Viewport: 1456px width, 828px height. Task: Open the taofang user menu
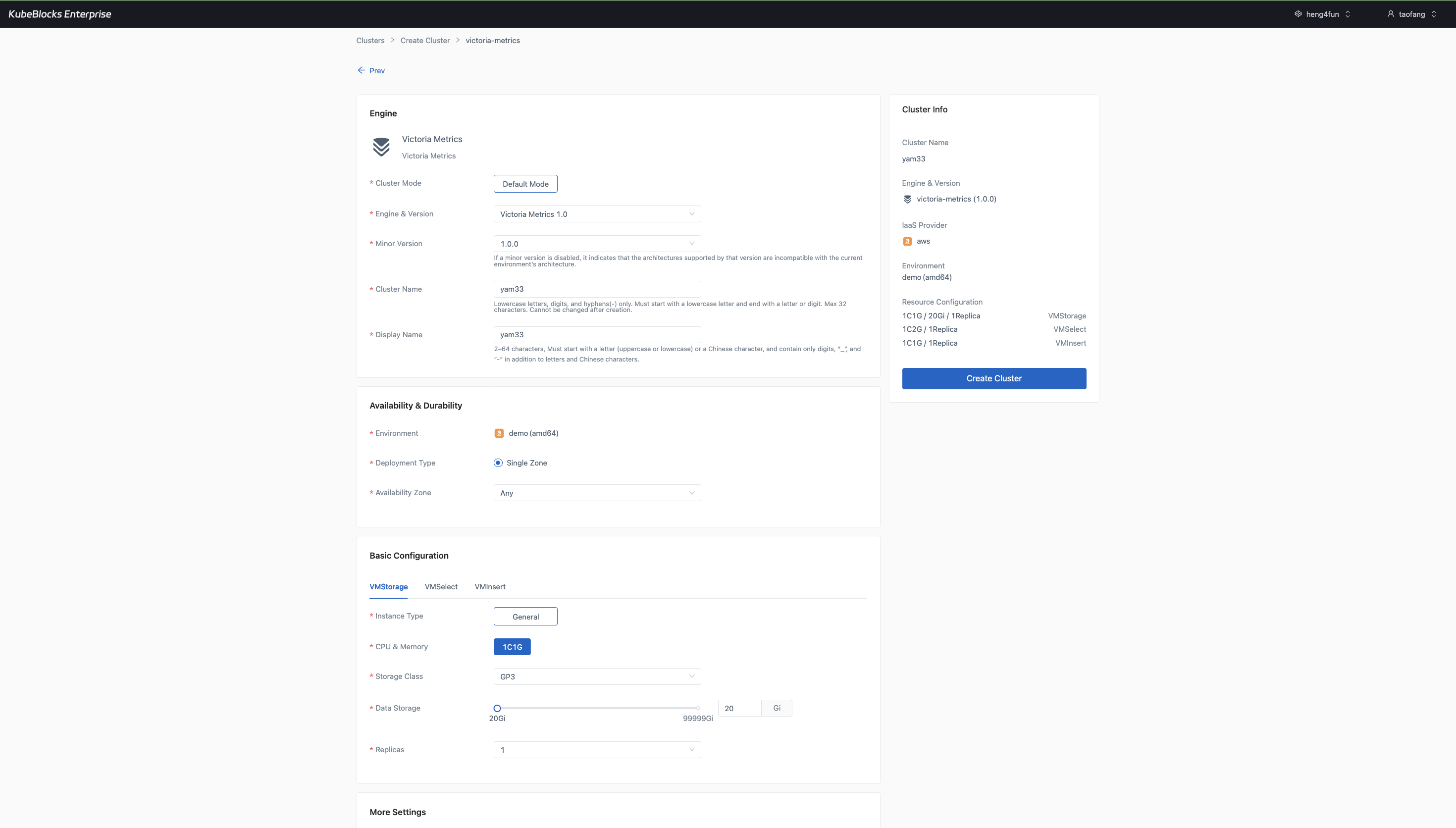[x=1411, y=14]
